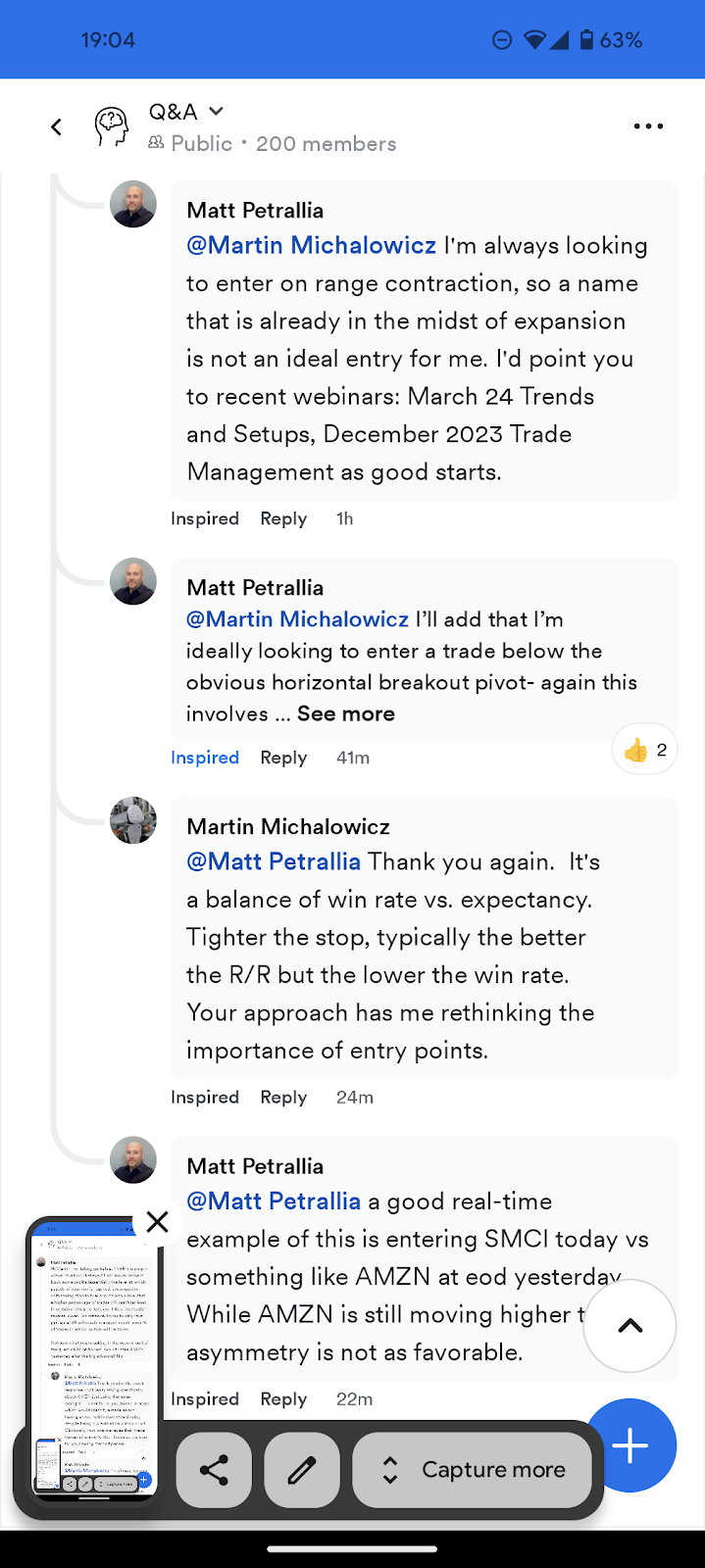The height and width of the screenshot is (1568, 705).
Task: Toggle Inspired on the 41m comment
Action: (205, 758)
